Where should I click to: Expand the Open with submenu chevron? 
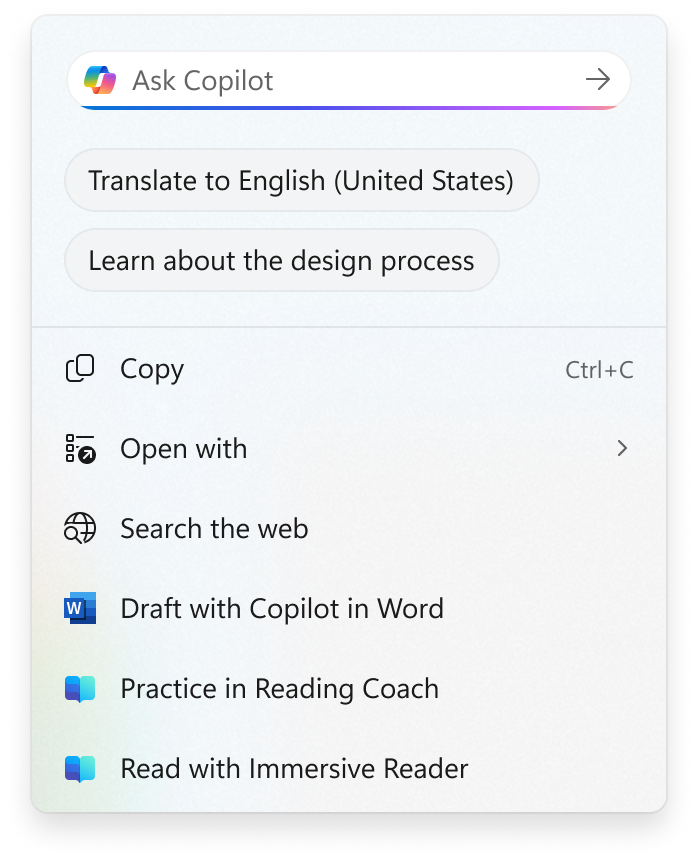point(622,449)
